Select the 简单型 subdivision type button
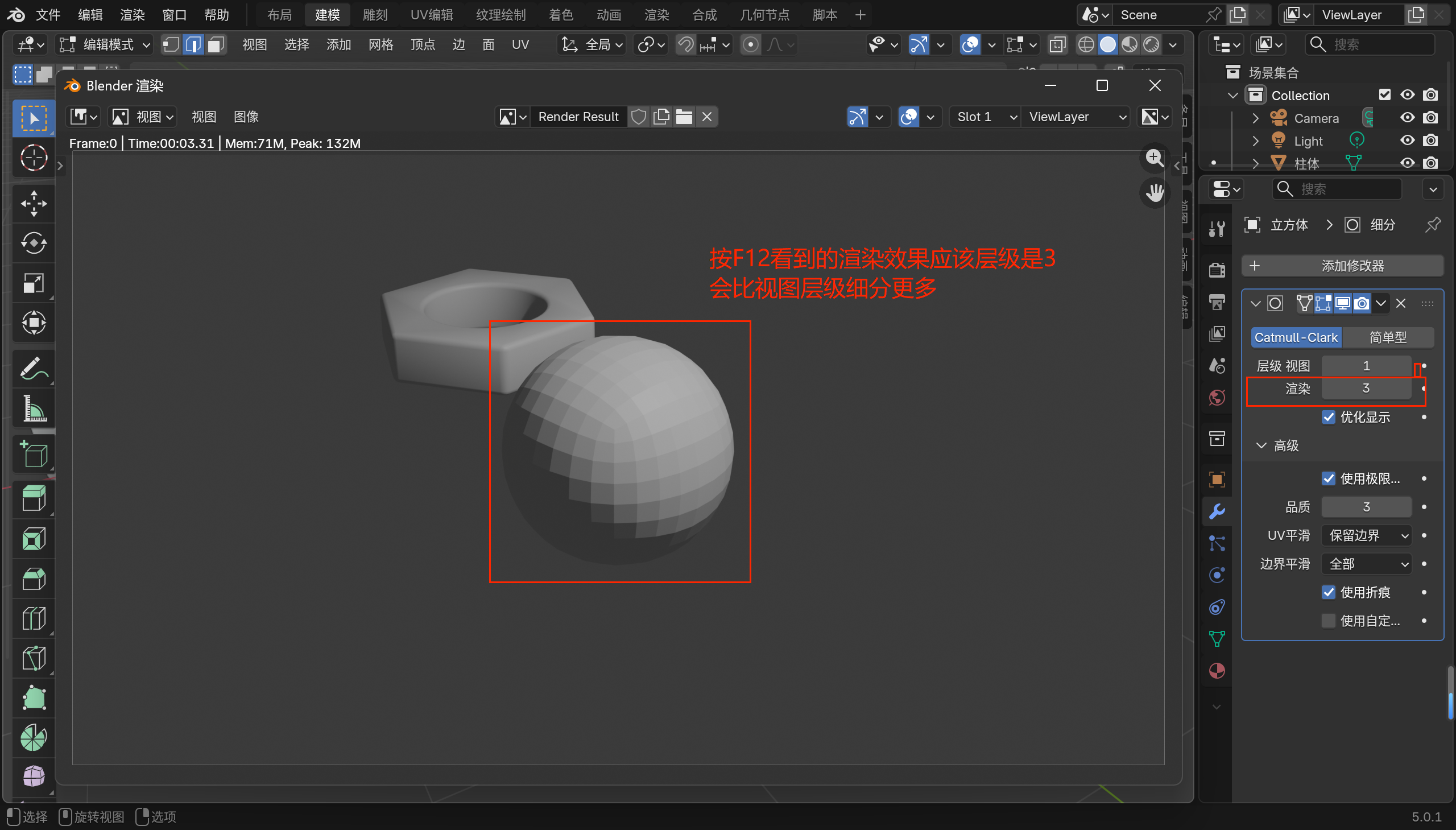 (1388, 337)
